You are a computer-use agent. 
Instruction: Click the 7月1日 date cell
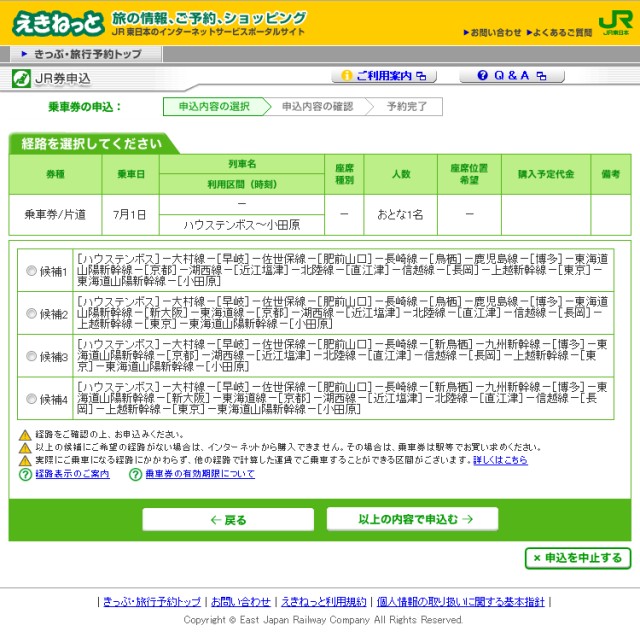click(x=130, y=215)
